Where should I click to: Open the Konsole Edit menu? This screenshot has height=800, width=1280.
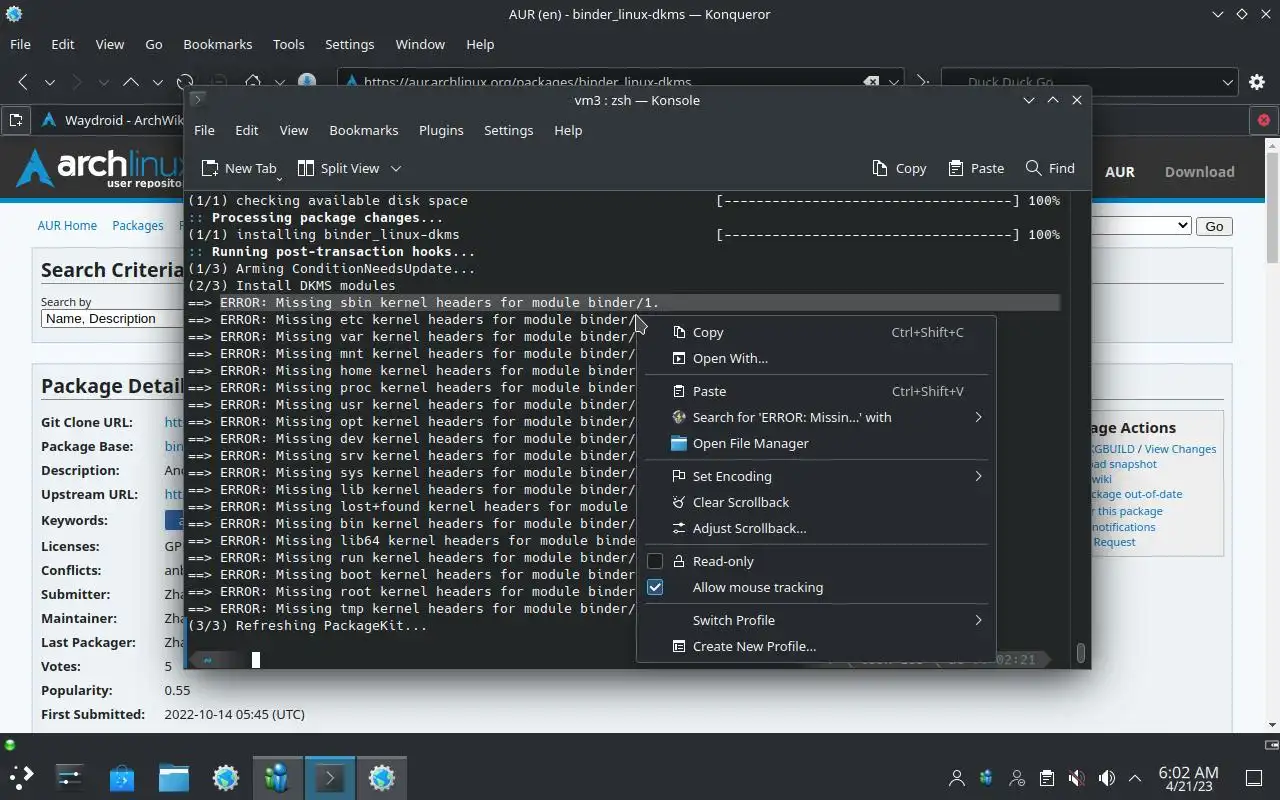(246, 130)
